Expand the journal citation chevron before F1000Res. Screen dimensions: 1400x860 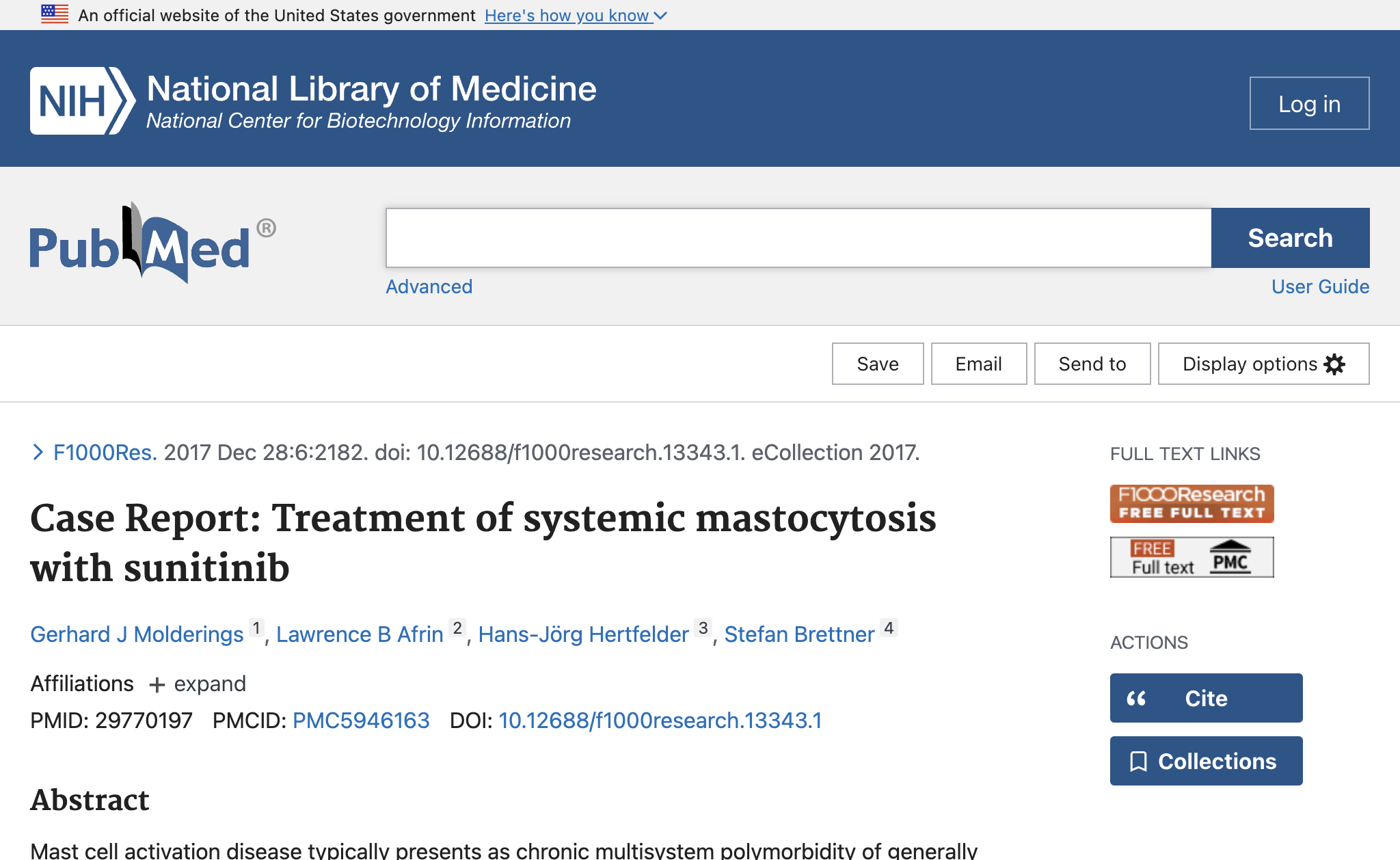coord(38,453)
